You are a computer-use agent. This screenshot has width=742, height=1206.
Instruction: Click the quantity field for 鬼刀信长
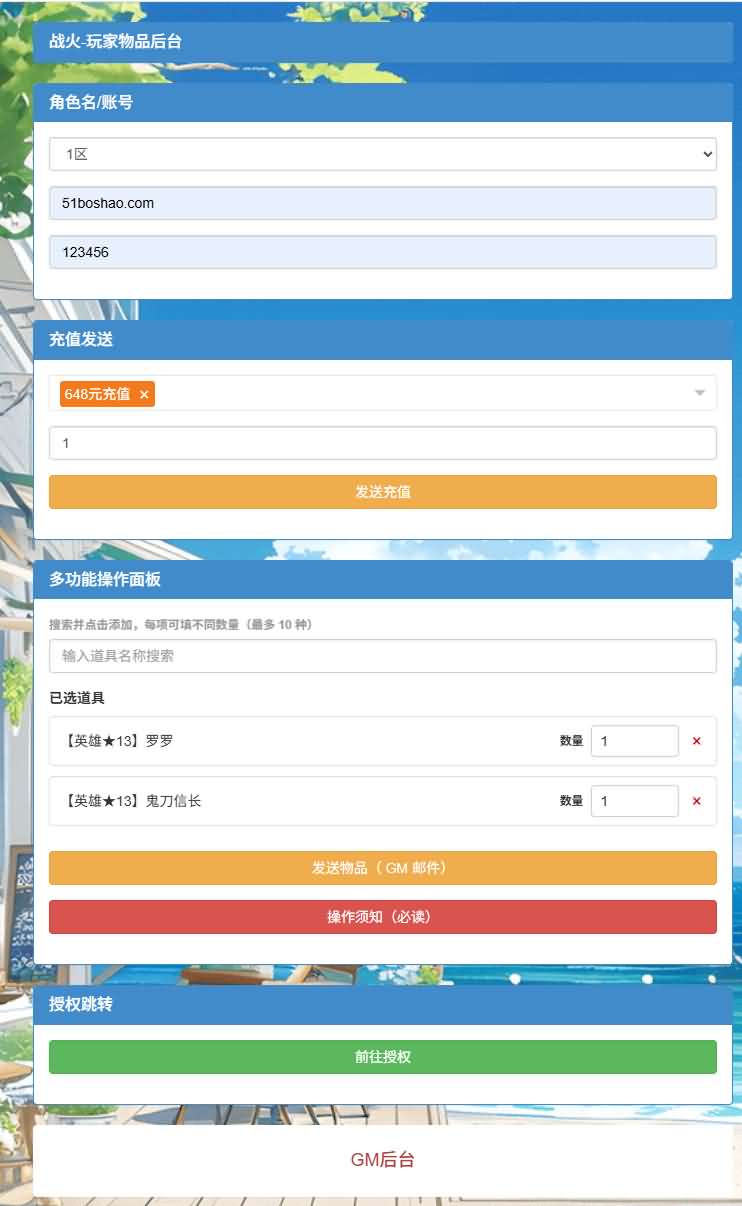(635, 801)
